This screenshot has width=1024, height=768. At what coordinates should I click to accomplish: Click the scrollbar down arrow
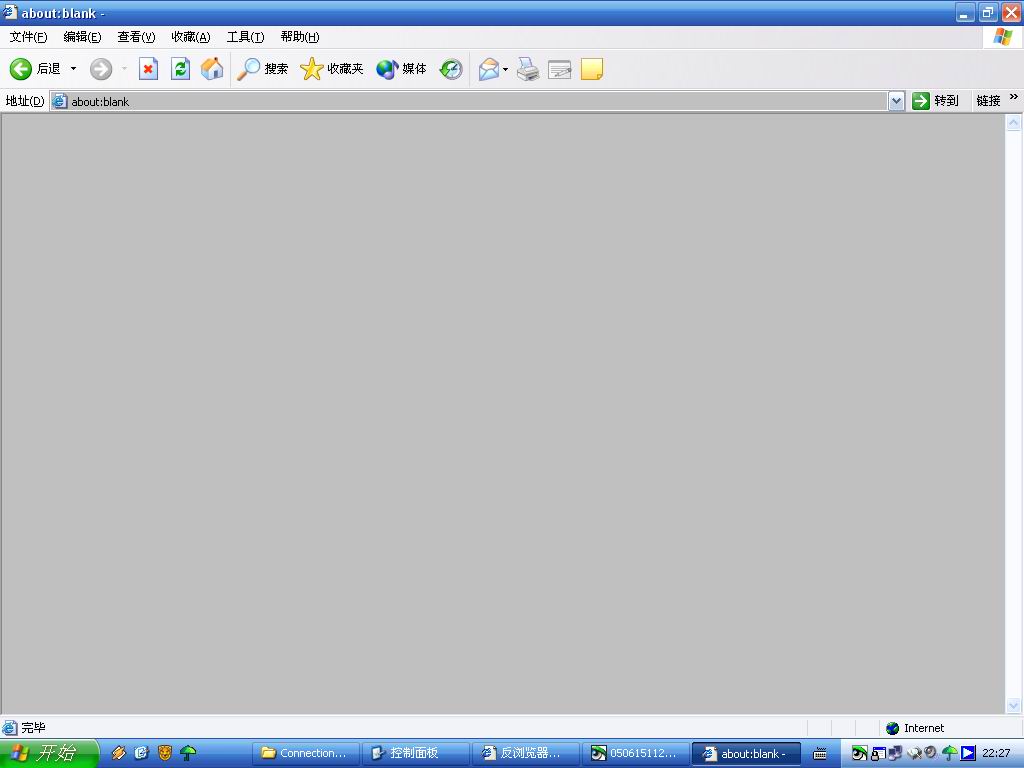coord(1013,705)
